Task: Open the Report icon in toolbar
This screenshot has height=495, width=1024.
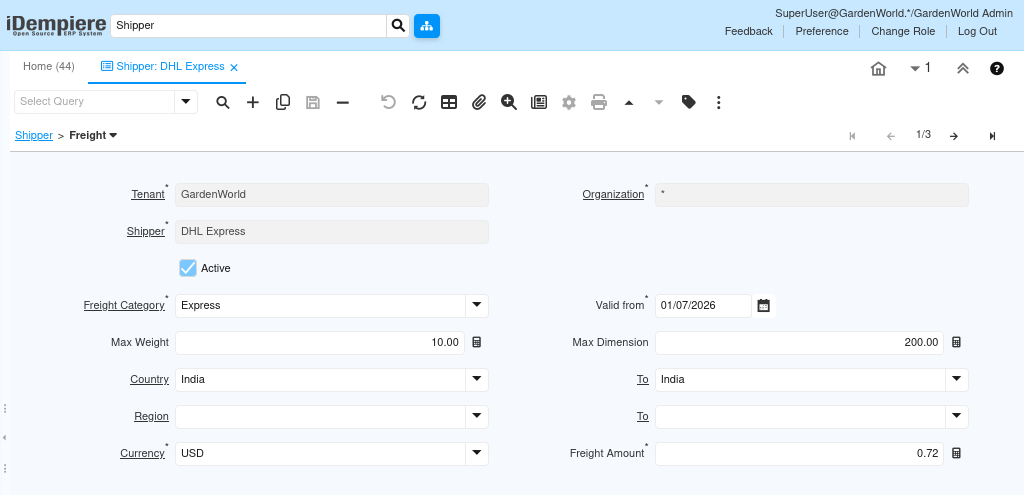Action: click(x=539, y=103)
